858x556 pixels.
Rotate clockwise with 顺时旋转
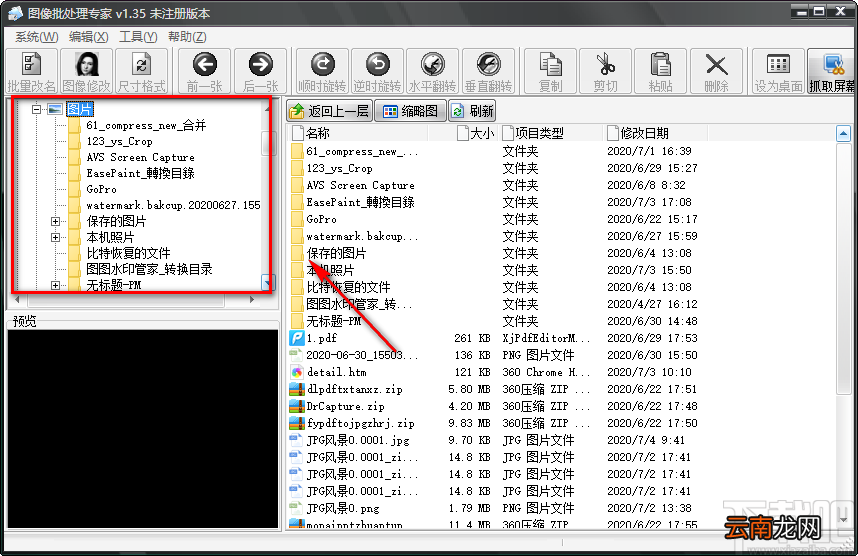coord(322,71)
